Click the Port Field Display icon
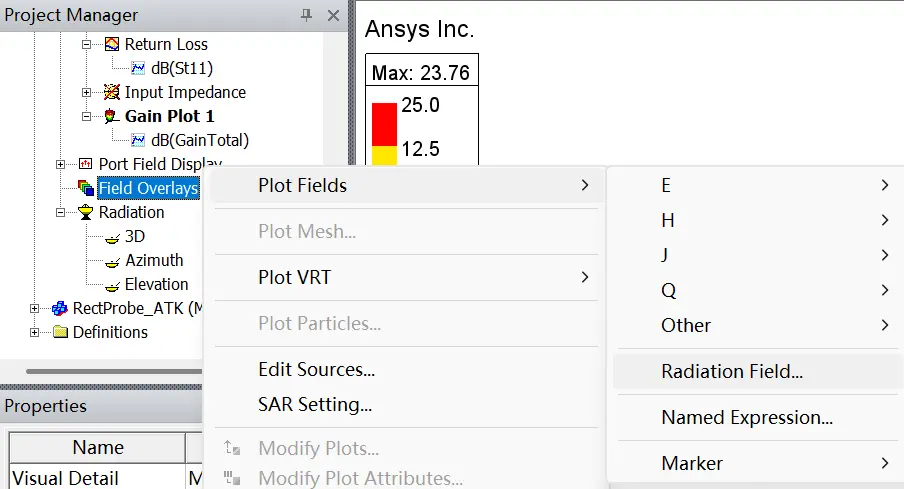This screenshot has height=489, width=904. coord(85,164)
